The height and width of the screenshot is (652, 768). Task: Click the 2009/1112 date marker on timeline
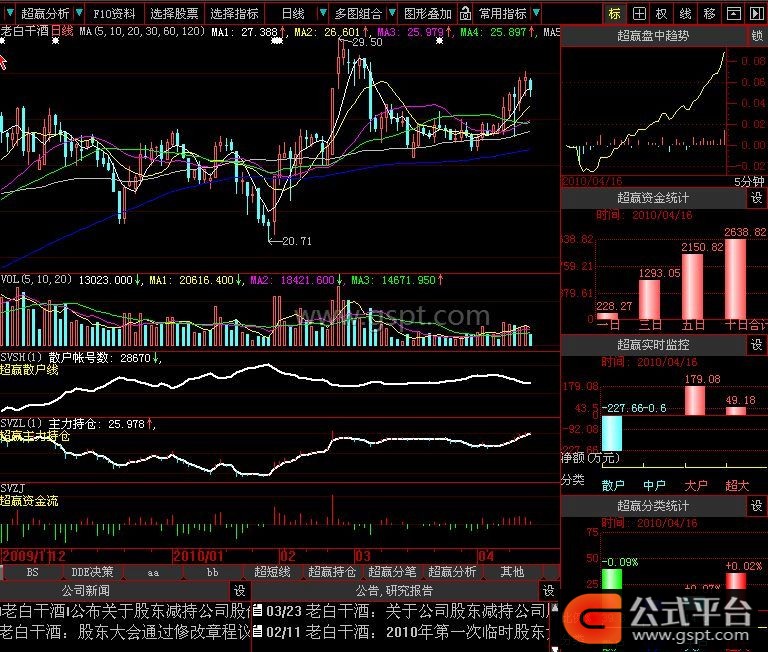click(34, 556)
